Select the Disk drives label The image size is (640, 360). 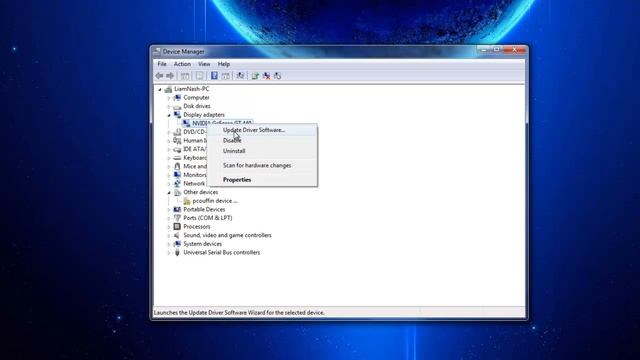coord(197,106)
